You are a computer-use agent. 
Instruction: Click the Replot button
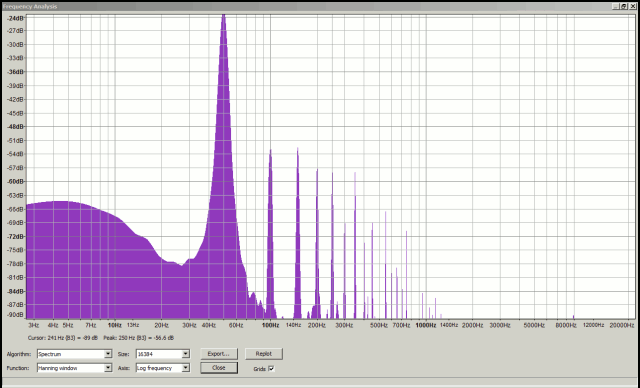pos(264,354)
